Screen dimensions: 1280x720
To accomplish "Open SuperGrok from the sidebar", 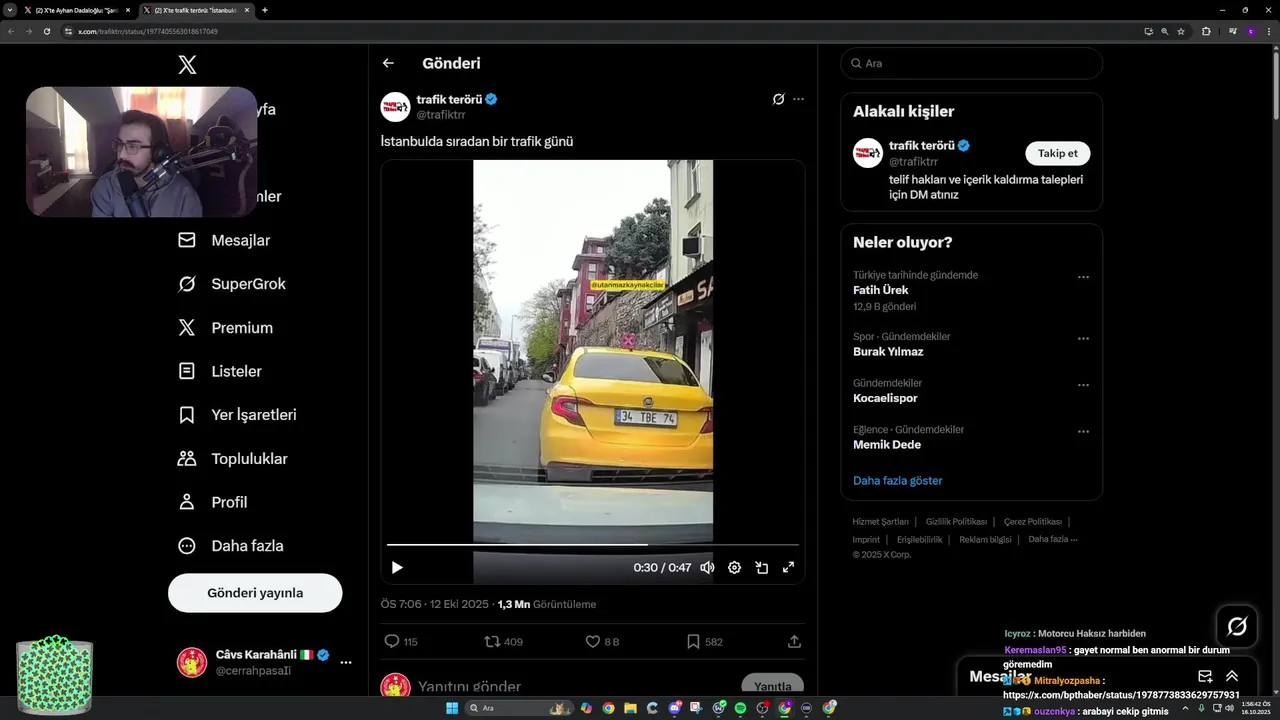I will click(x=231, y=284).
